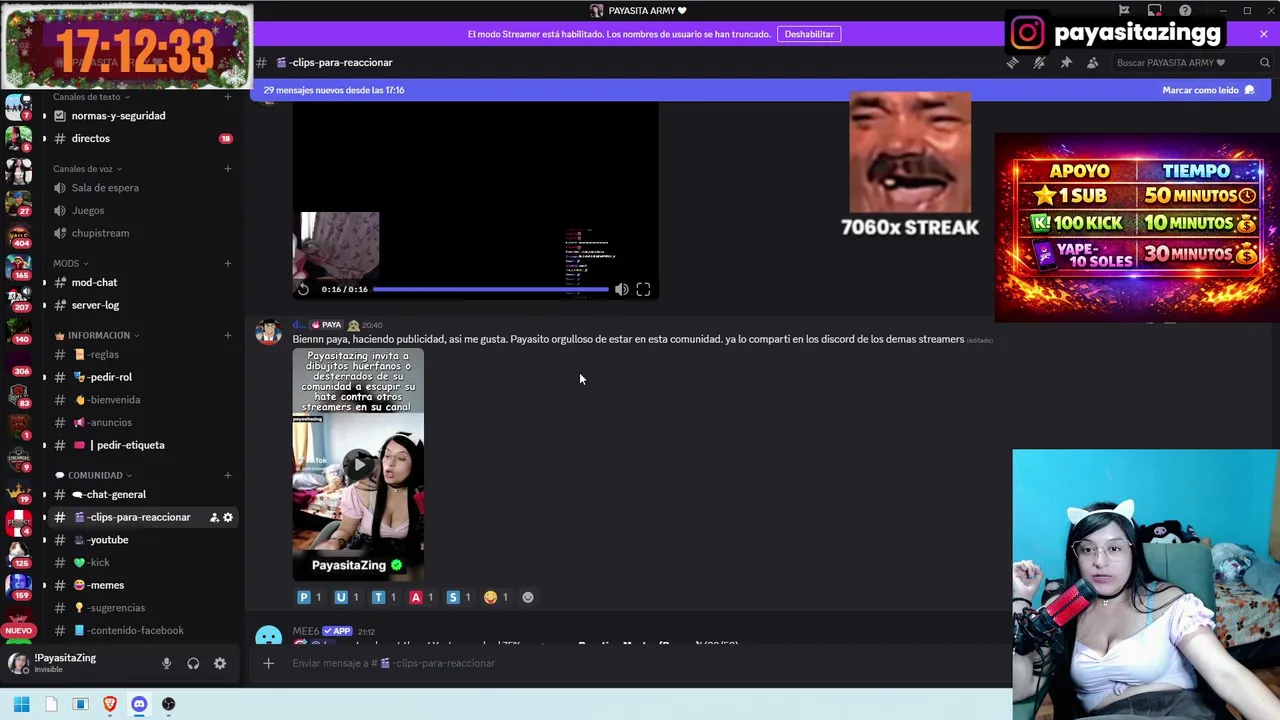Create channel in COMUNIDAD category plus
The height and width of the screenshot is (720, 1280).
[x=228, y=475]
